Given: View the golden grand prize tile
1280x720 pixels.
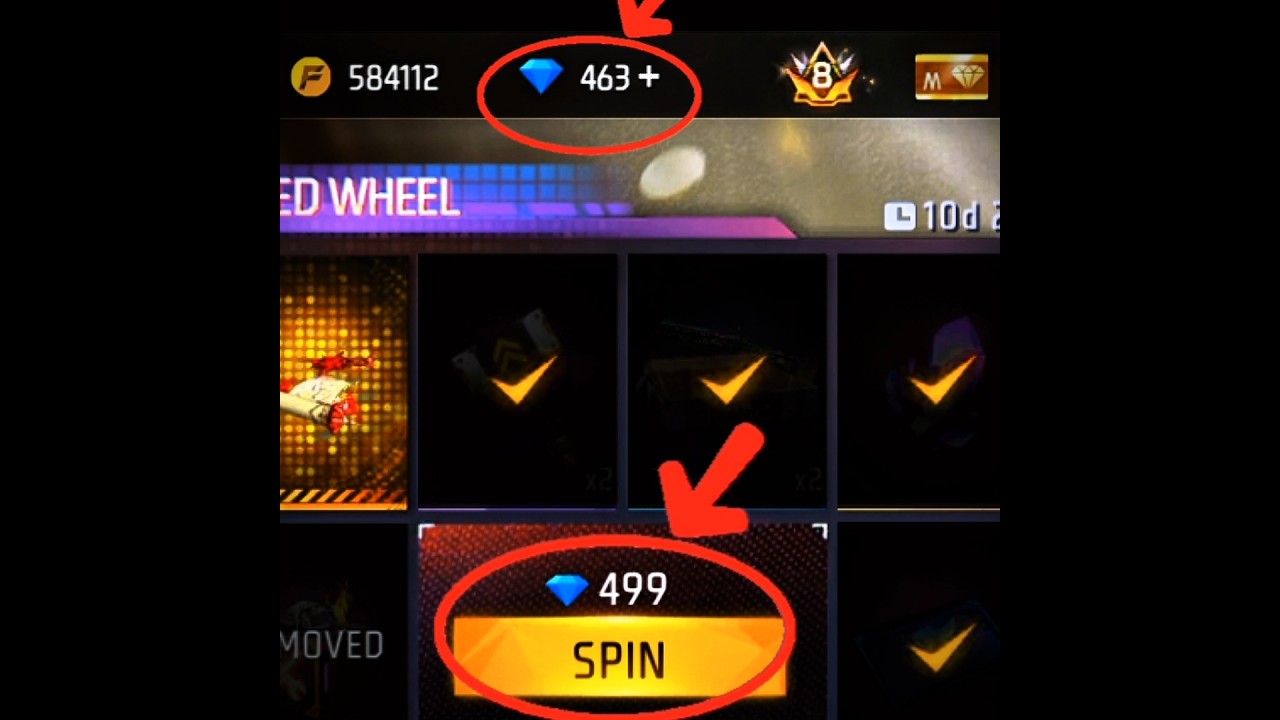Looking at the screenshot, I should point(344,382).
